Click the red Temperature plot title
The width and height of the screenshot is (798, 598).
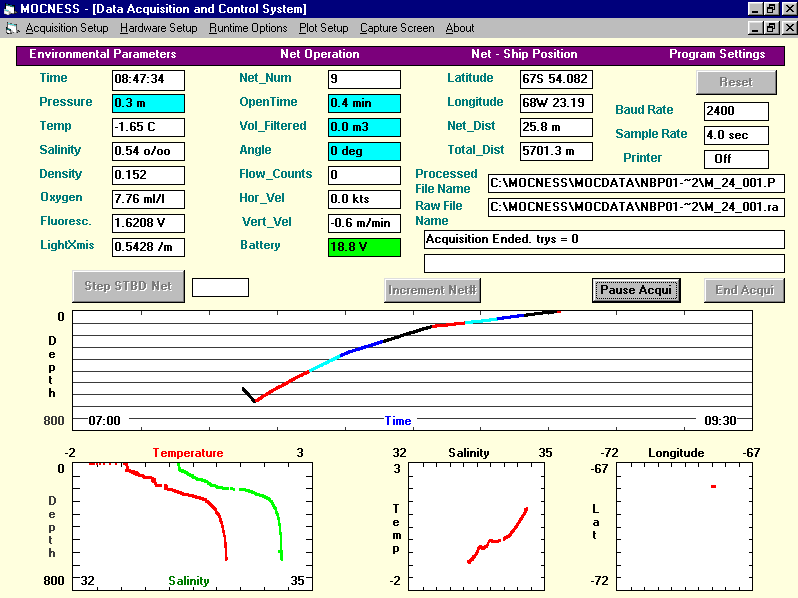click(188, 453)
